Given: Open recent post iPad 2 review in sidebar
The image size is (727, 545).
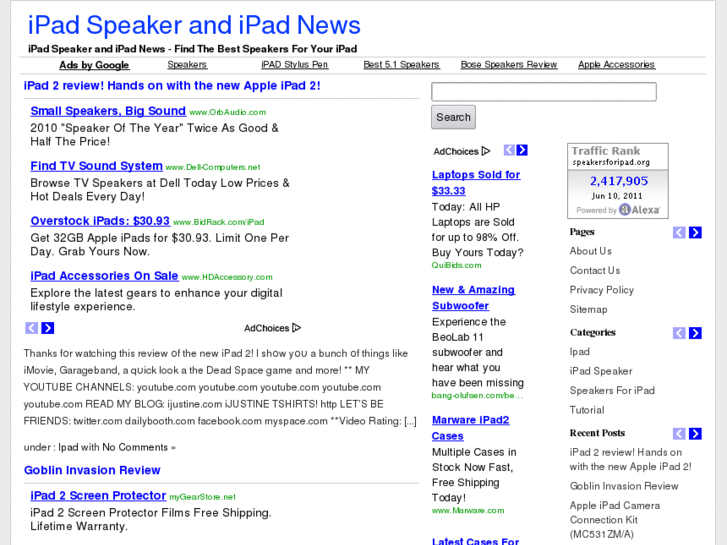Looking at the screenshot, I should click(631, 459).
